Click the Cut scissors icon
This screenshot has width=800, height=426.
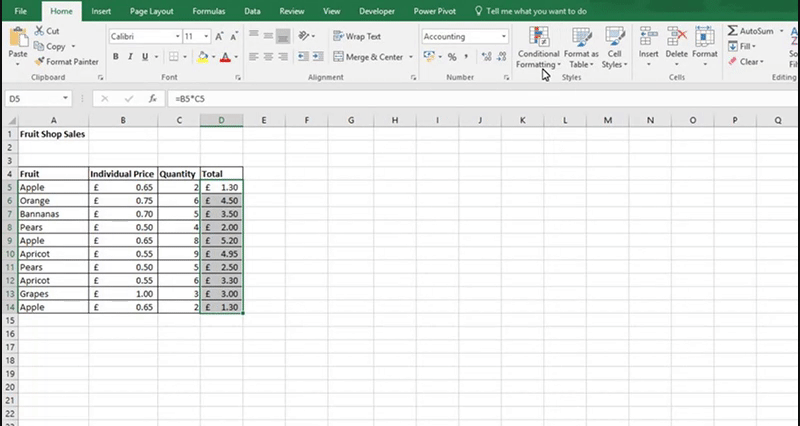click(38, 32)
